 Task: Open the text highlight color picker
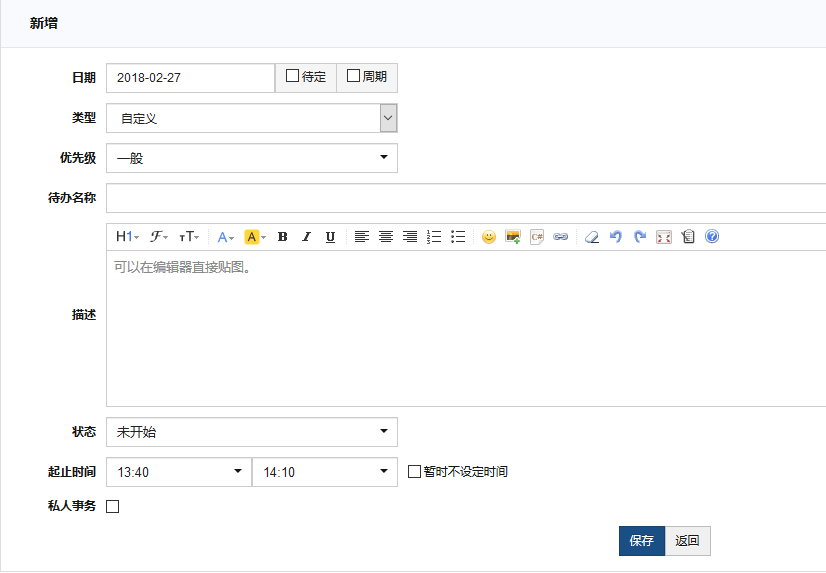click(x=255, y=237)
